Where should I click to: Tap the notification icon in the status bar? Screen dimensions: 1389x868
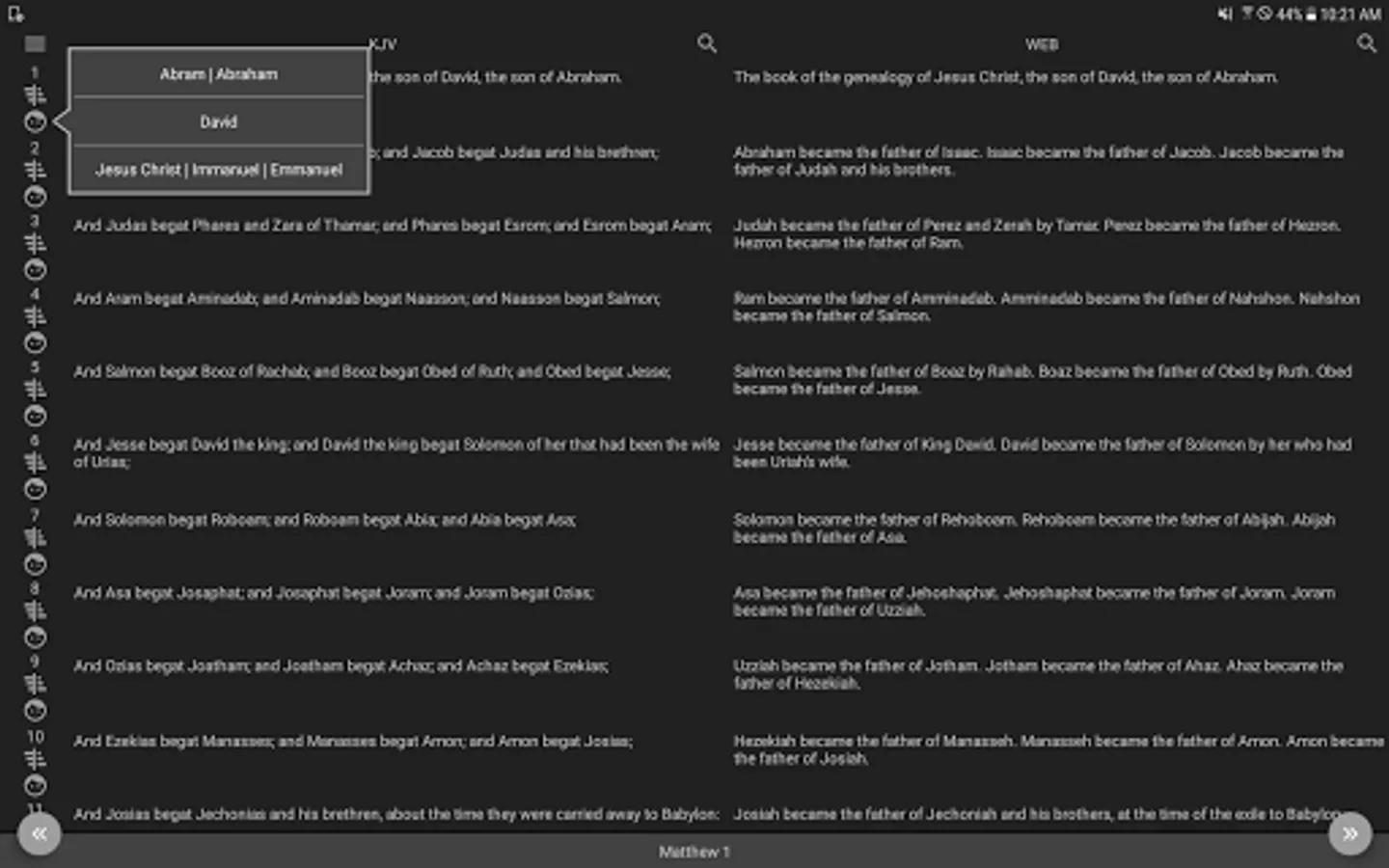coord(15,14)
